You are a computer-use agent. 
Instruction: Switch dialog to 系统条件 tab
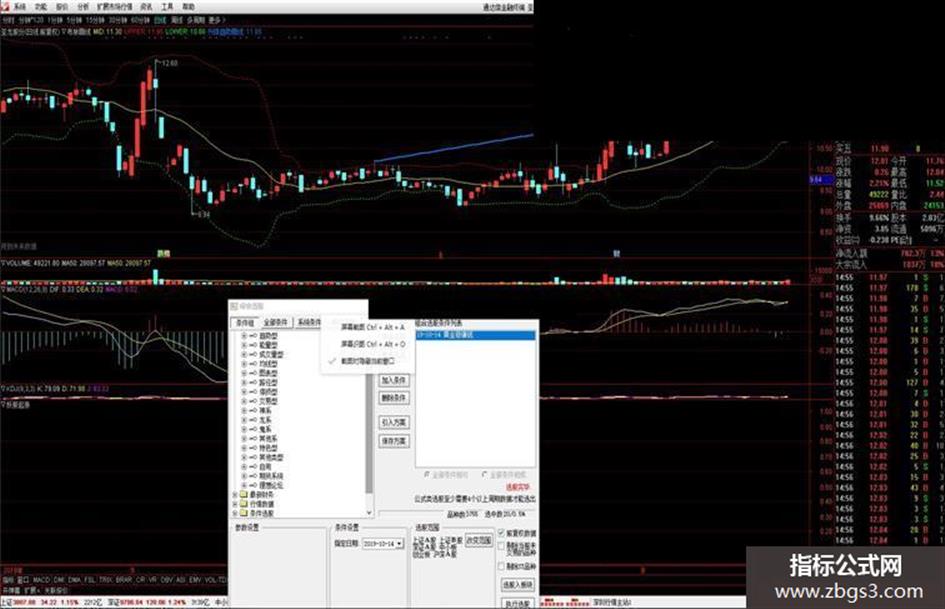(309, 323)
